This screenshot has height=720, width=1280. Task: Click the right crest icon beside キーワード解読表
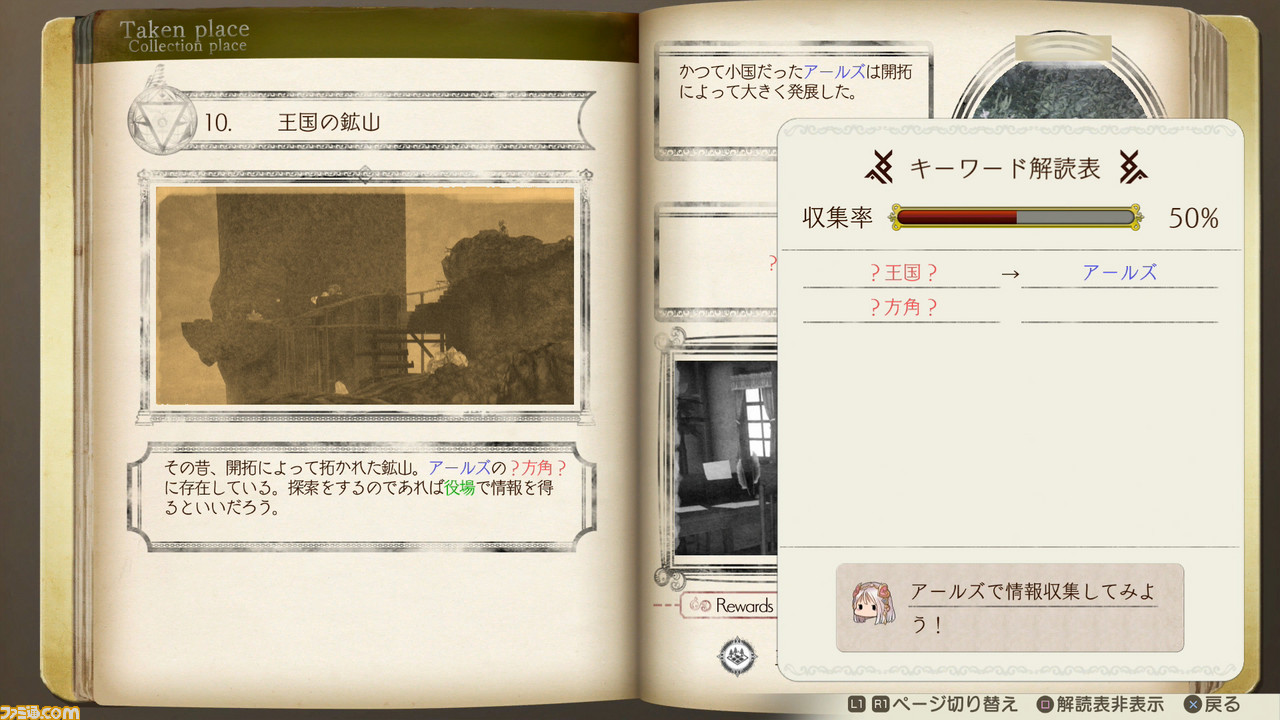(x=1132, y=167)
